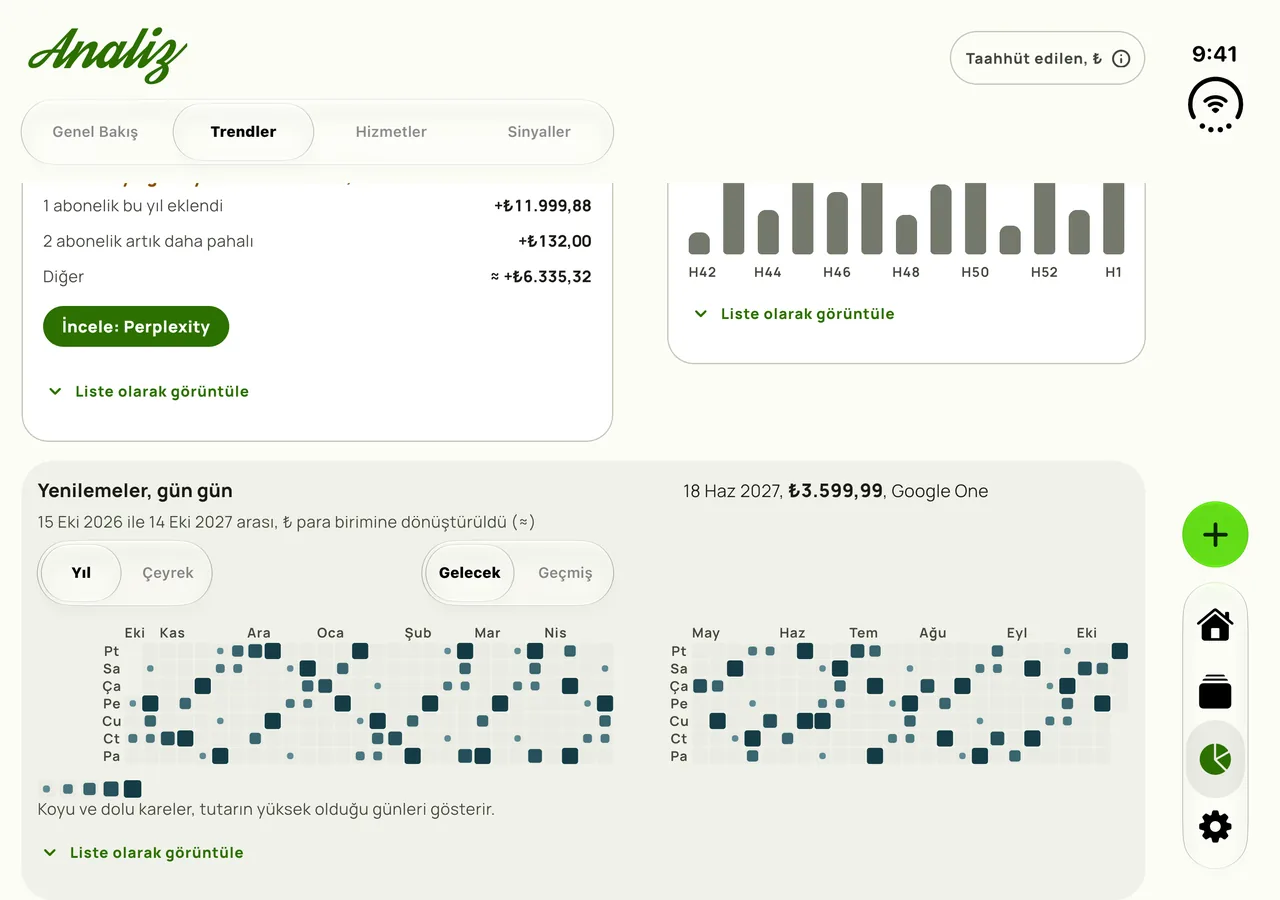Click the H52 week label
This screenshot has height=900, width=1280.
[1044, 272]
